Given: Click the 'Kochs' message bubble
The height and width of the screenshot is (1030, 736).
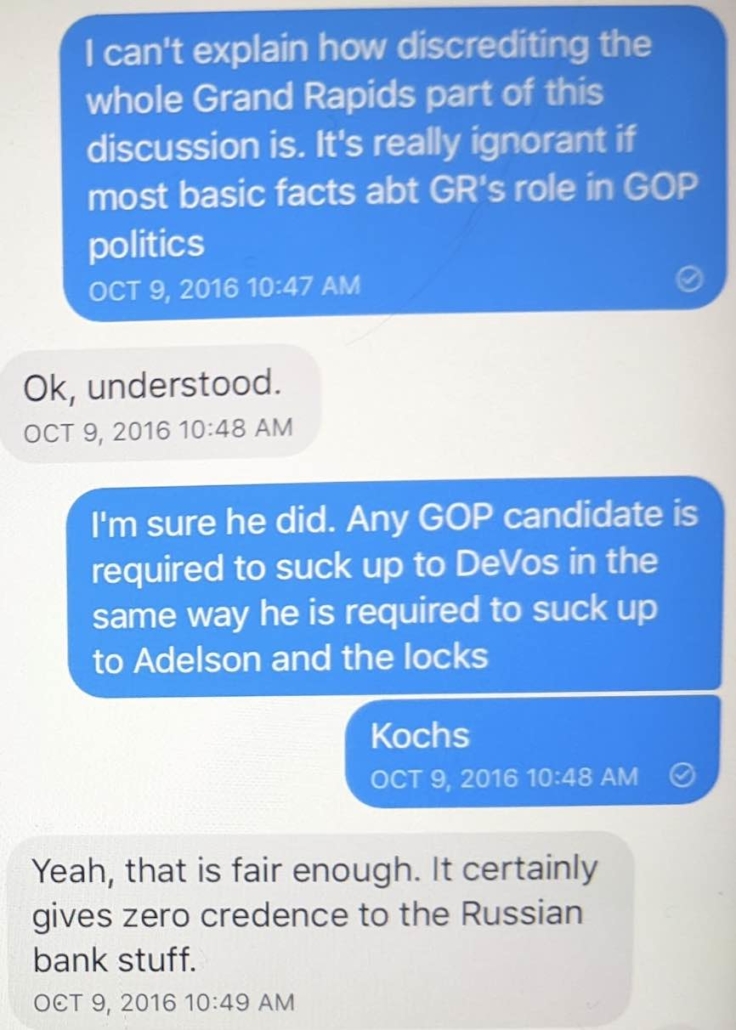Looking at the screenshot, I should click(x=533, y=751).
